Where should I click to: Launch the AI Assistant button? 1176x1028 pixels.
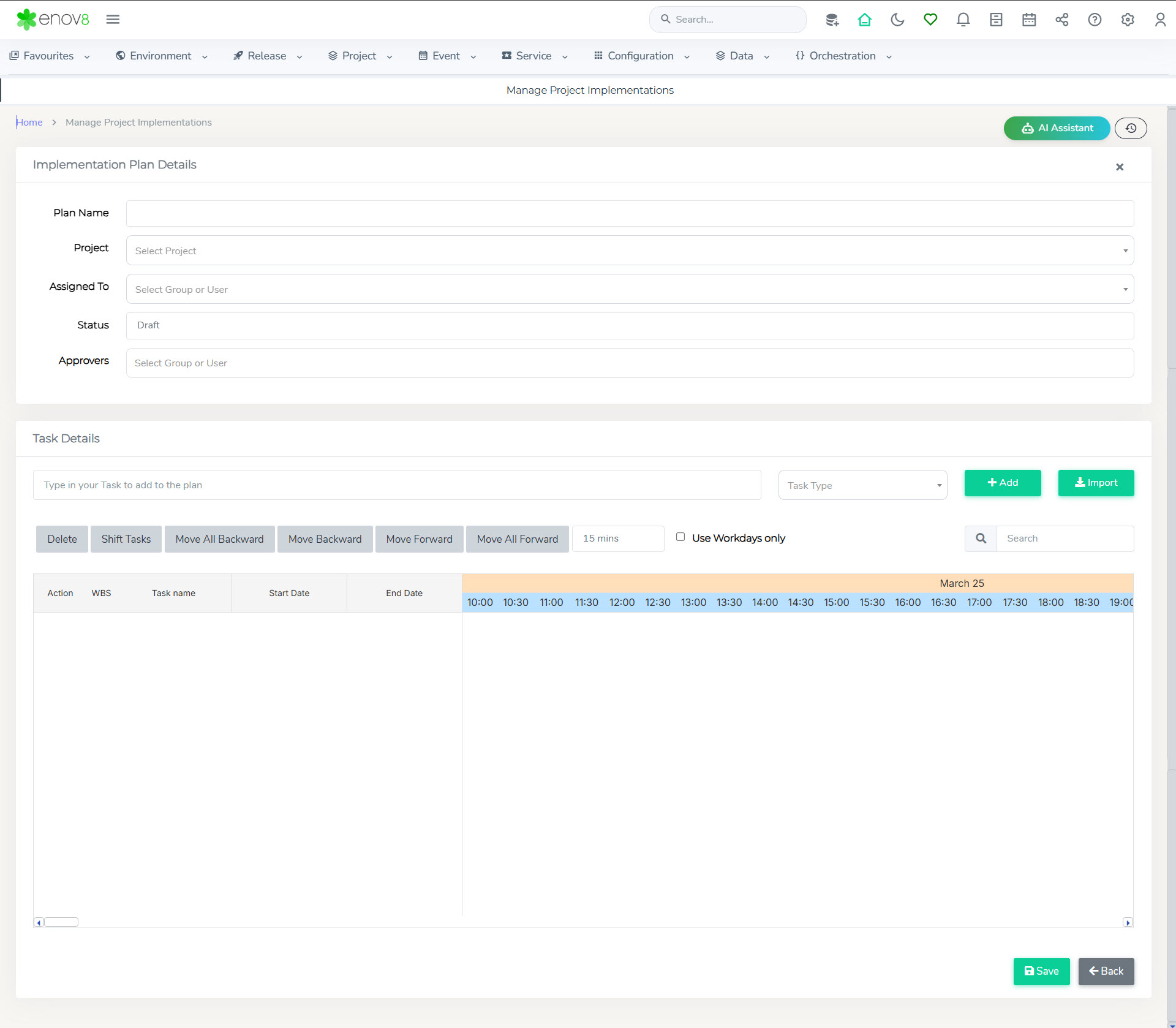point(1057,128)
